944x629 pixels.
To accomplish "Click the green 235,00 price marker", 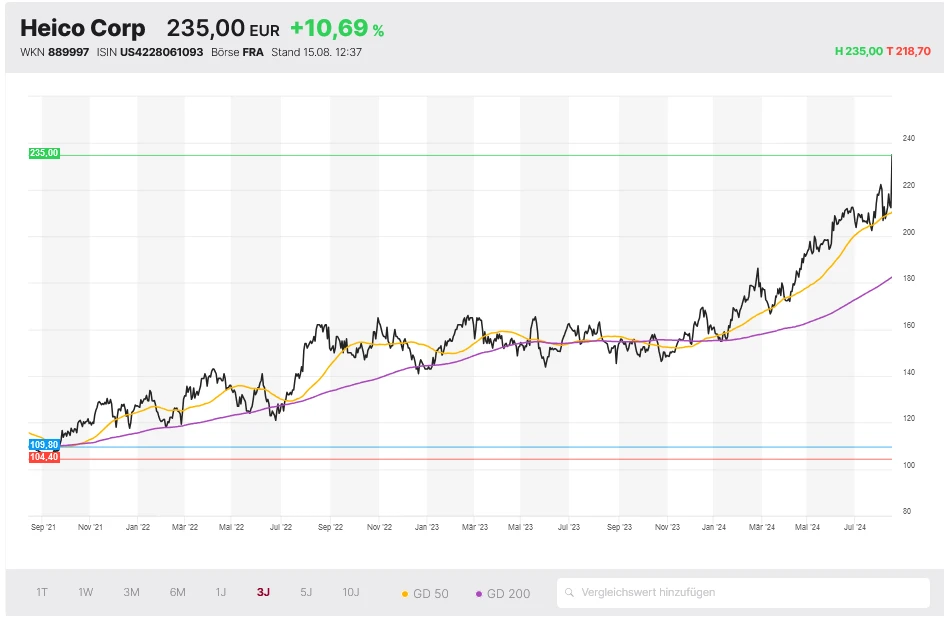I will pos(44,153).
